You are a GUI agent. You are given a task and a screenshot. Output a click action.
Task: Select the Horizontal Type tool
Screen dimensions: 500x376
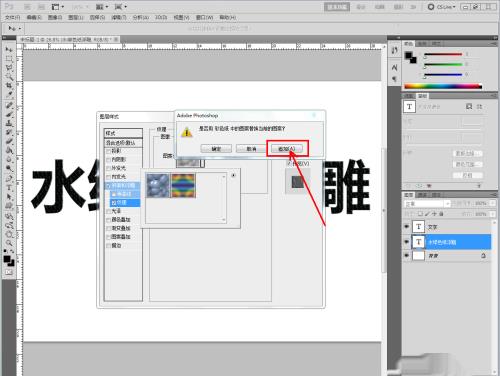tap(9, 188)
